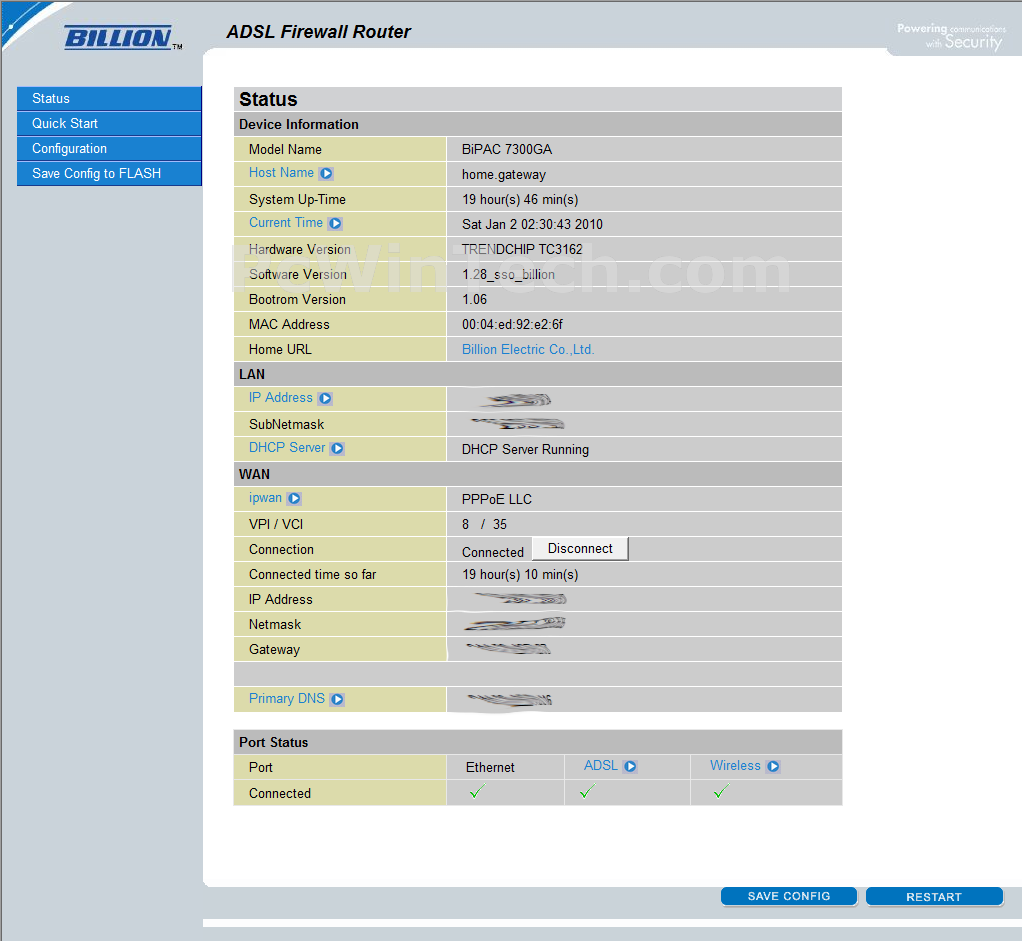The width and height of the screenshot is (1022, 941).
Task: Click the home.gateway host name value
Action: tap(503, 175)
